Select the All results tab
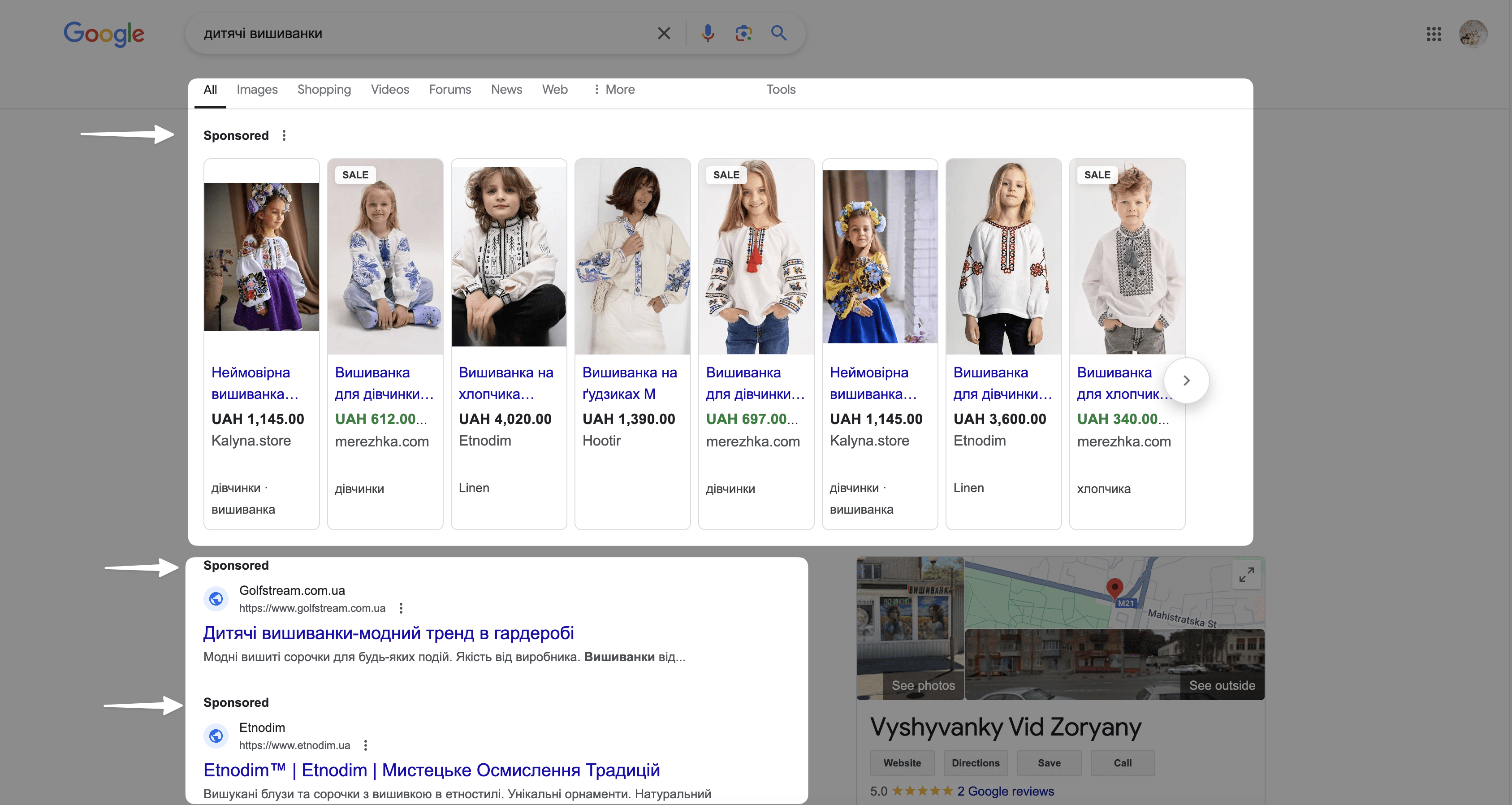 (210, 91)
